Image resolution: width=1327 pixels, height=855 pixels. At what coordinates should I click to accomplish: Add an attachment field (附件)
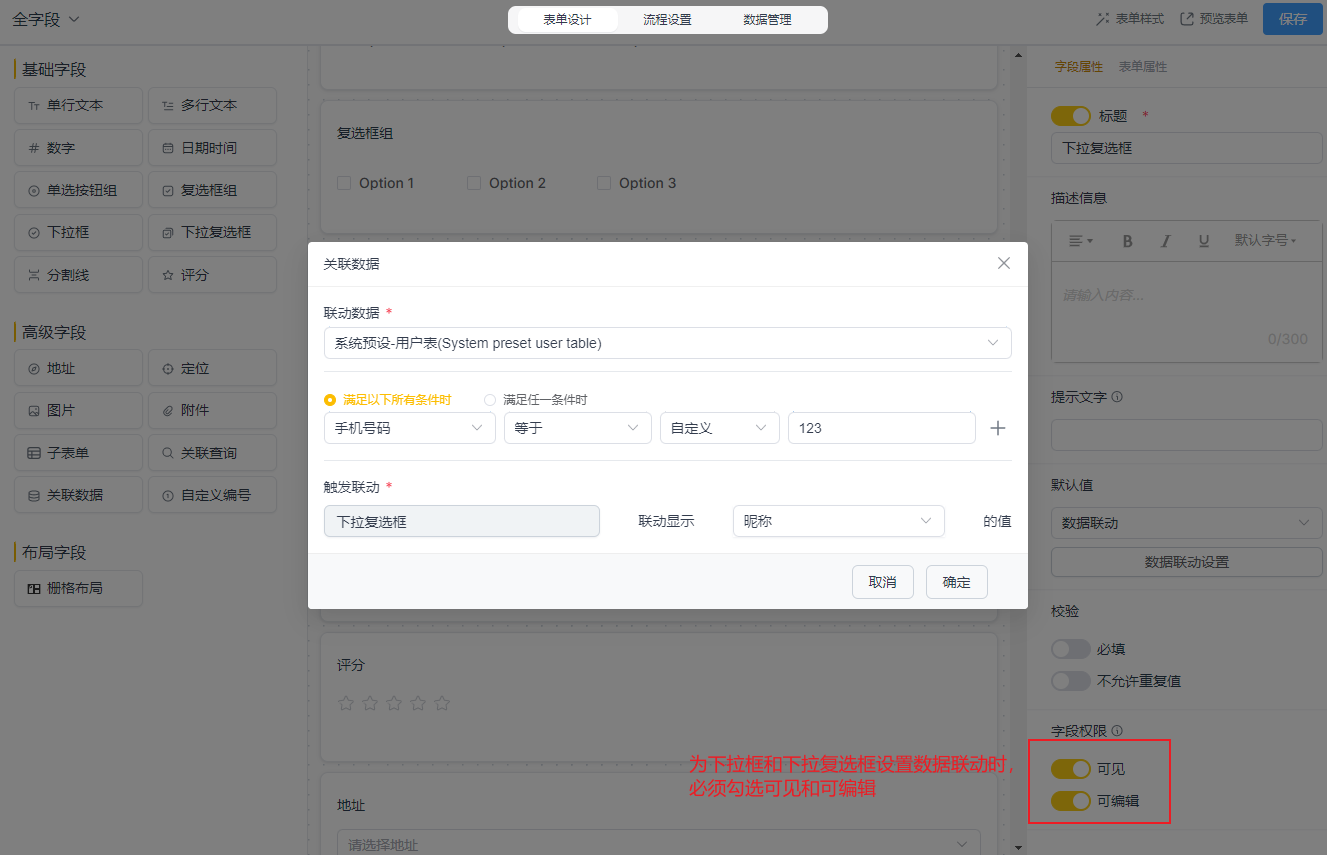coord(212,410)
